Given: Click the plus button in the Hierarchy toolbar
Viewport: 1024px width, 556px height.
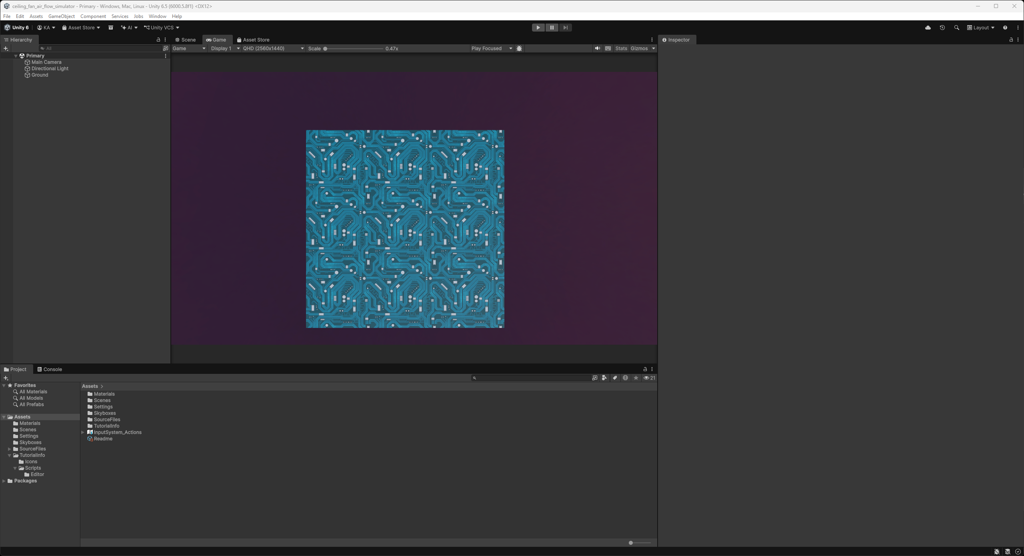Looking at the screenshot, I should [6, 48].
